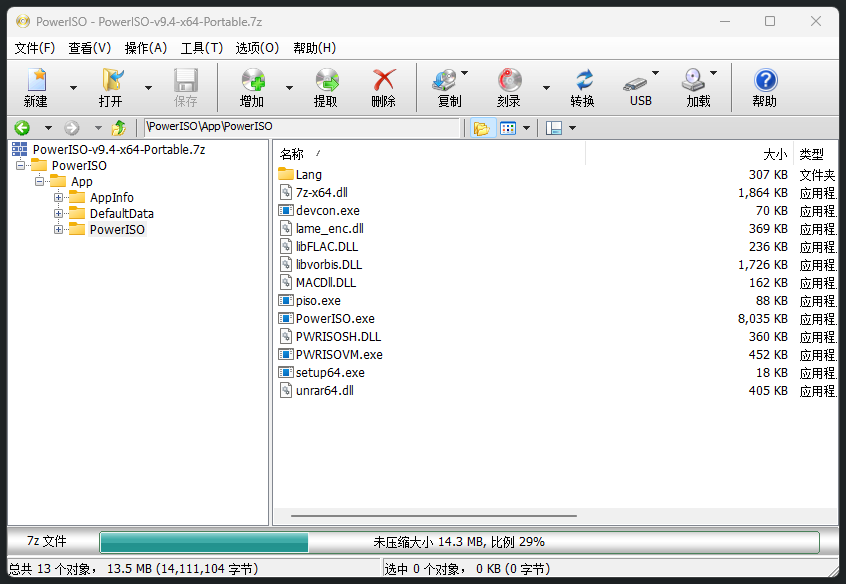The width and height of the screenshot is (846, 584).
Task: Open the view mode dropdown arrow
Action: (x=527, y=128)
